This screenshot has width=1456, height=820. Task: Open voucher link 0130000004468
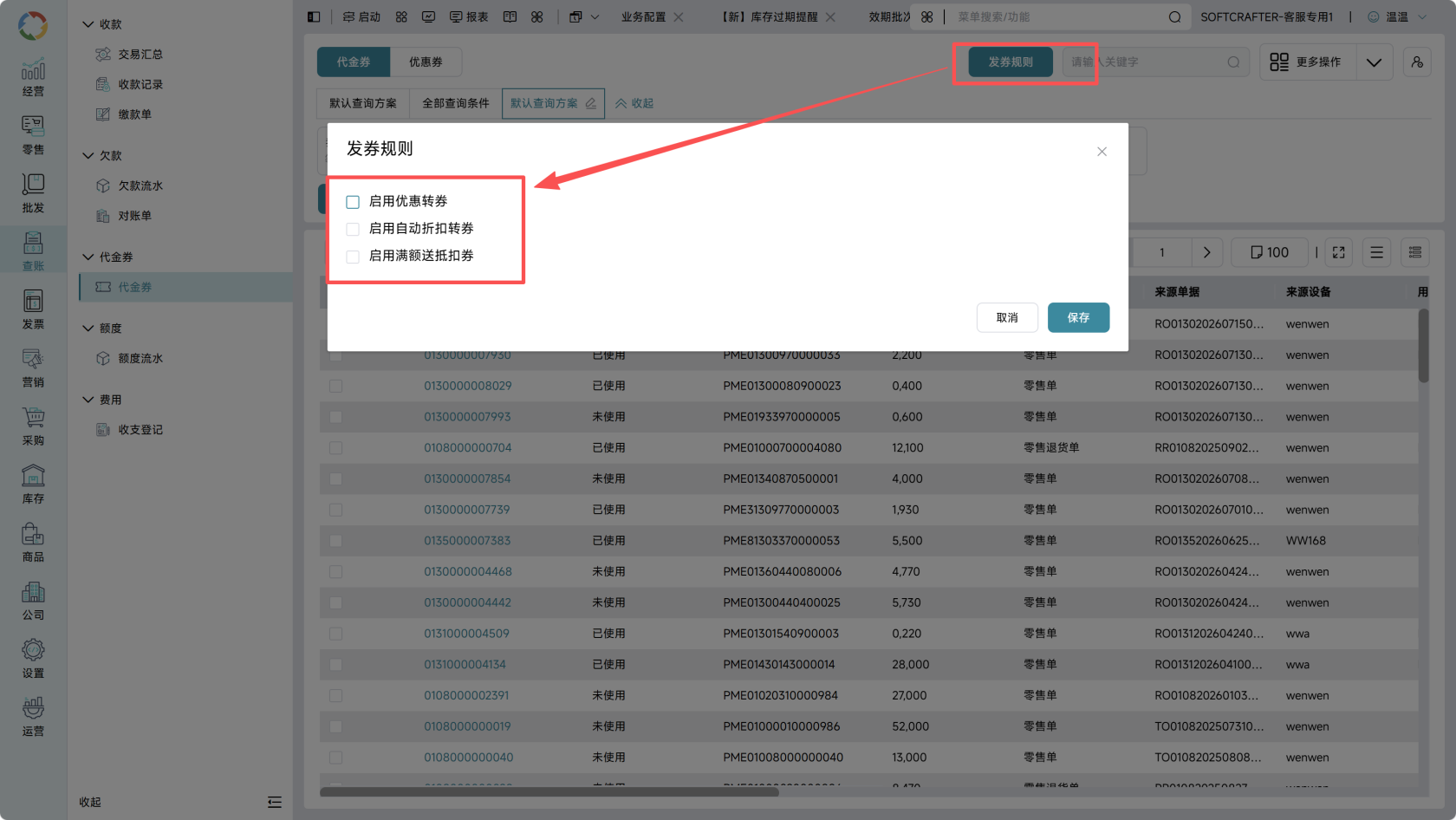point(468,571)
